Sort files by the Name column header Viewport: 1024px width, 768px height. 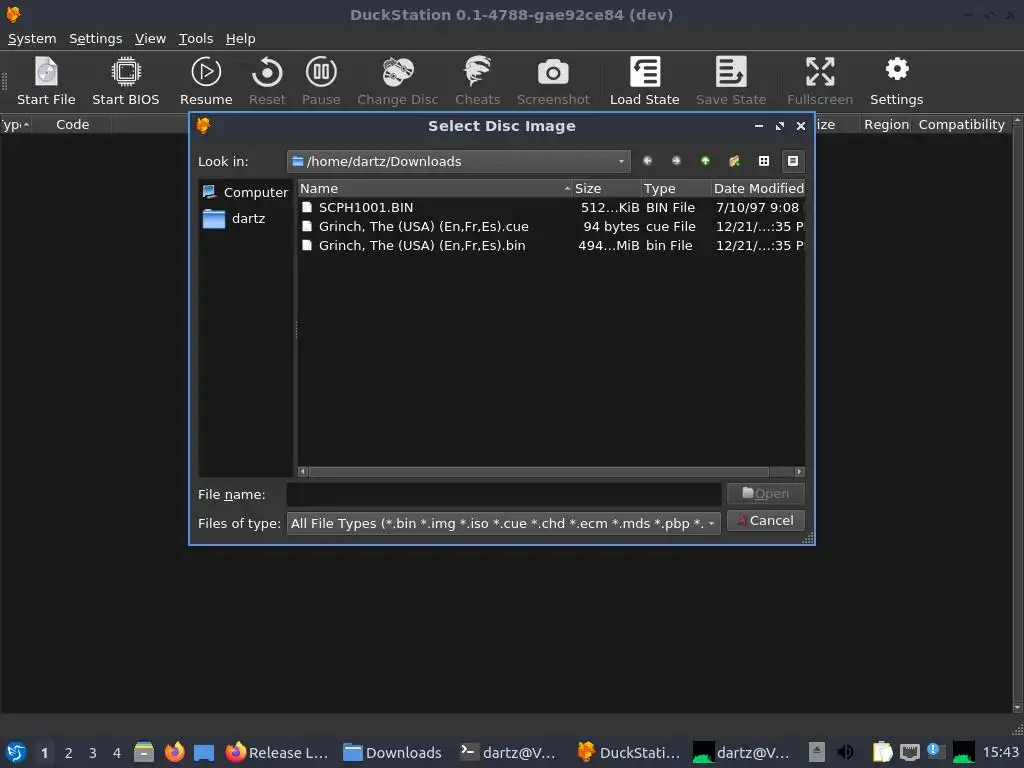click(434, 189)
